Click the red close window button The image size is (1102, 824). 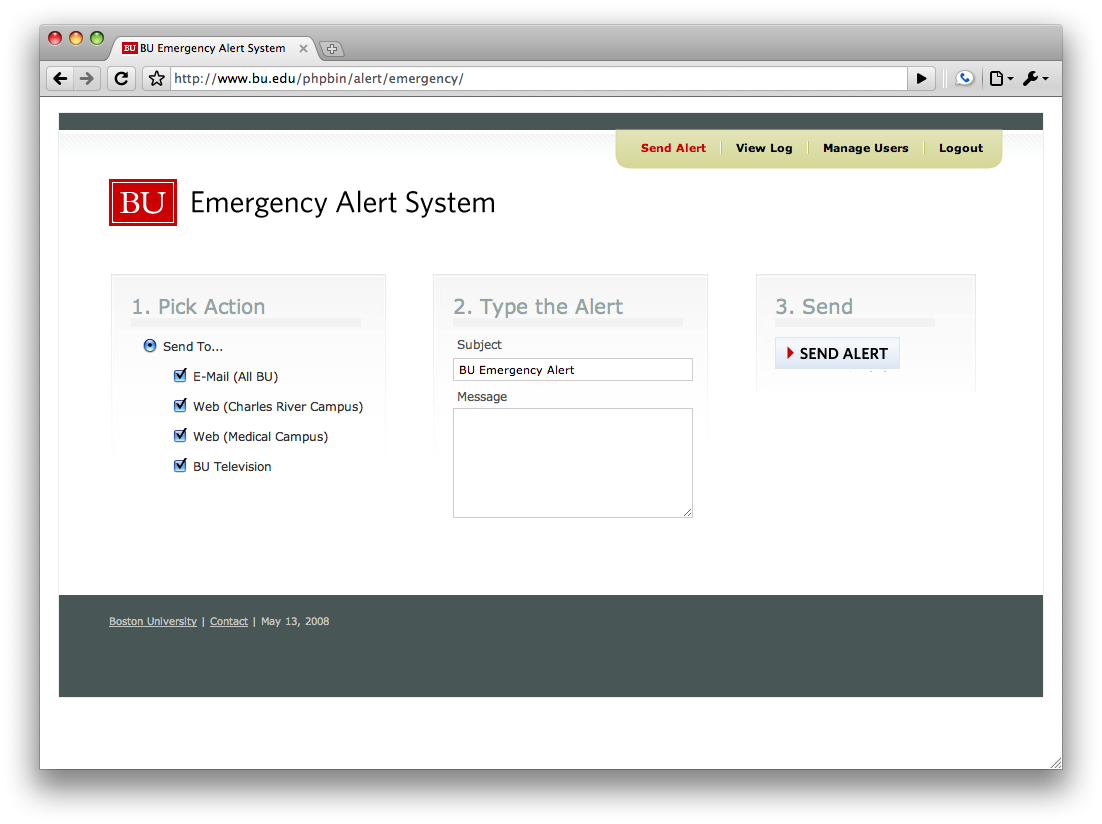(55, 38)
